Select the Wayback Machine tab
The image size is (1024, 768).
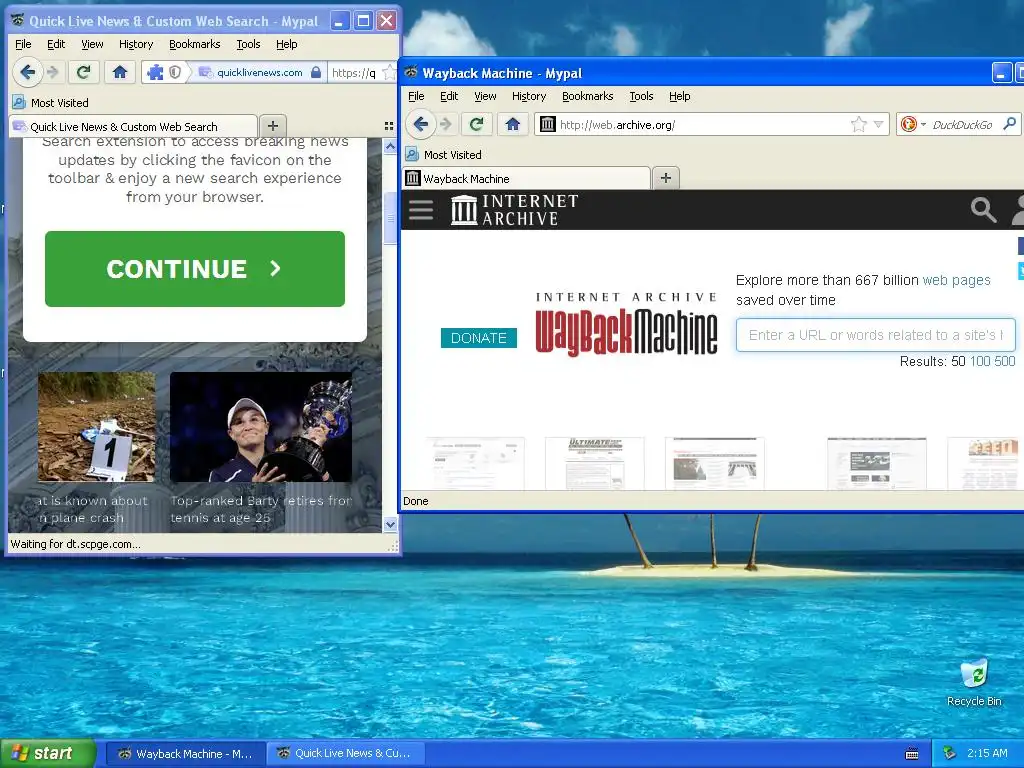[x=526, y=178]
